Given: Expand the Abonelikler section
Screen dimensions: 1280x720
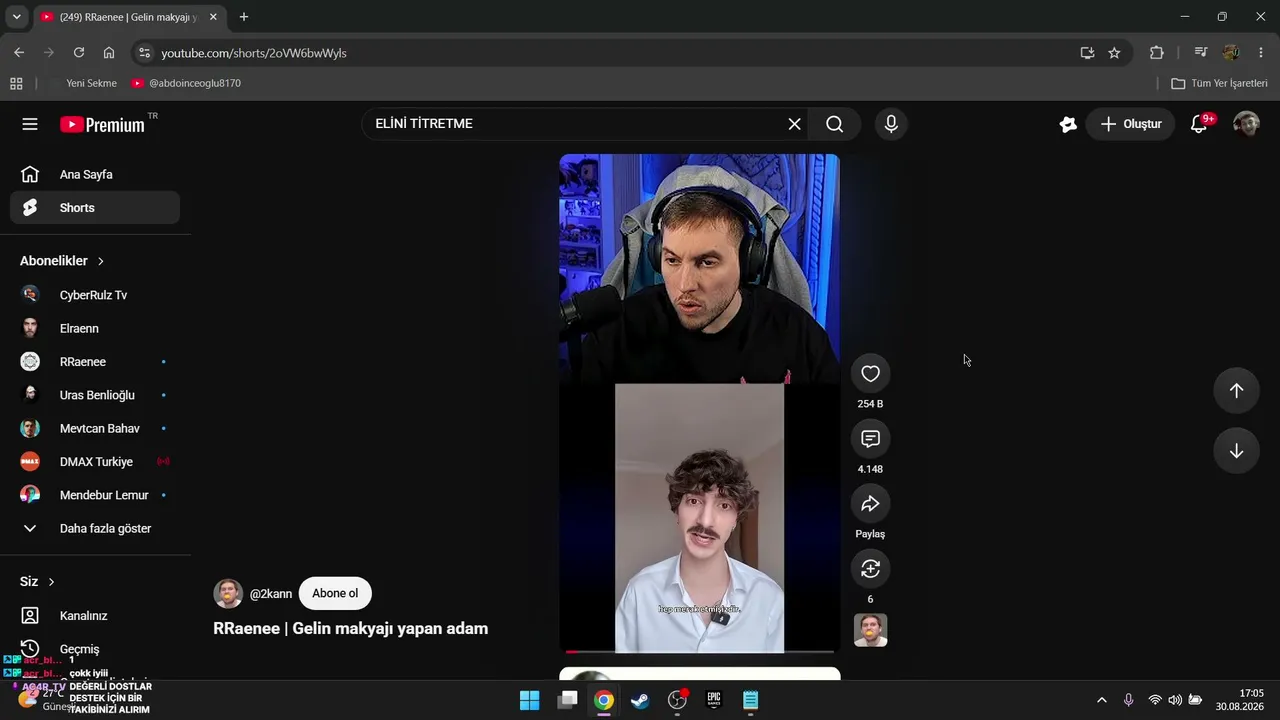Looking at the screenshot, I should (62, 261).
